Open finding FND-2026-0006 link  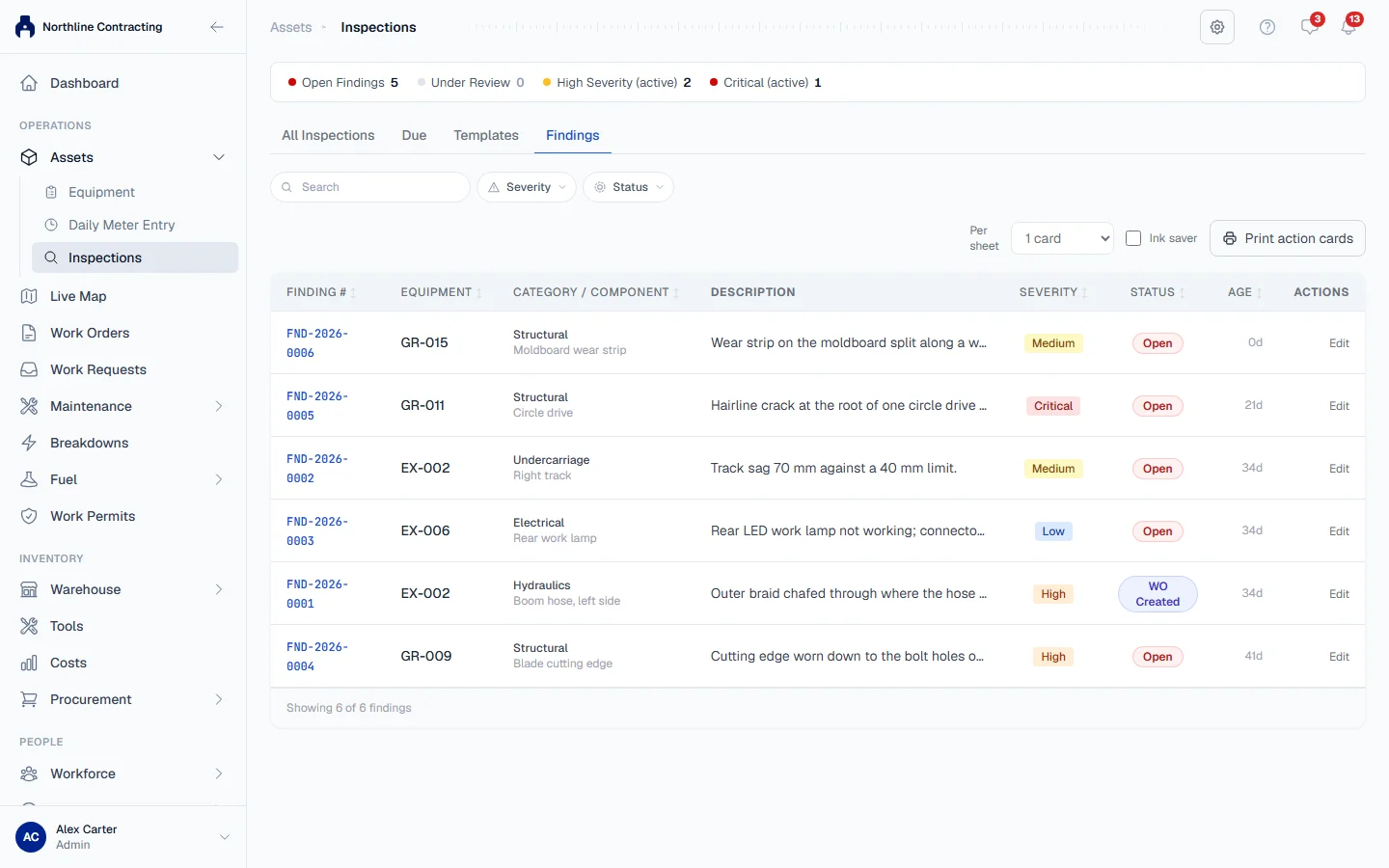pos(317,342)
